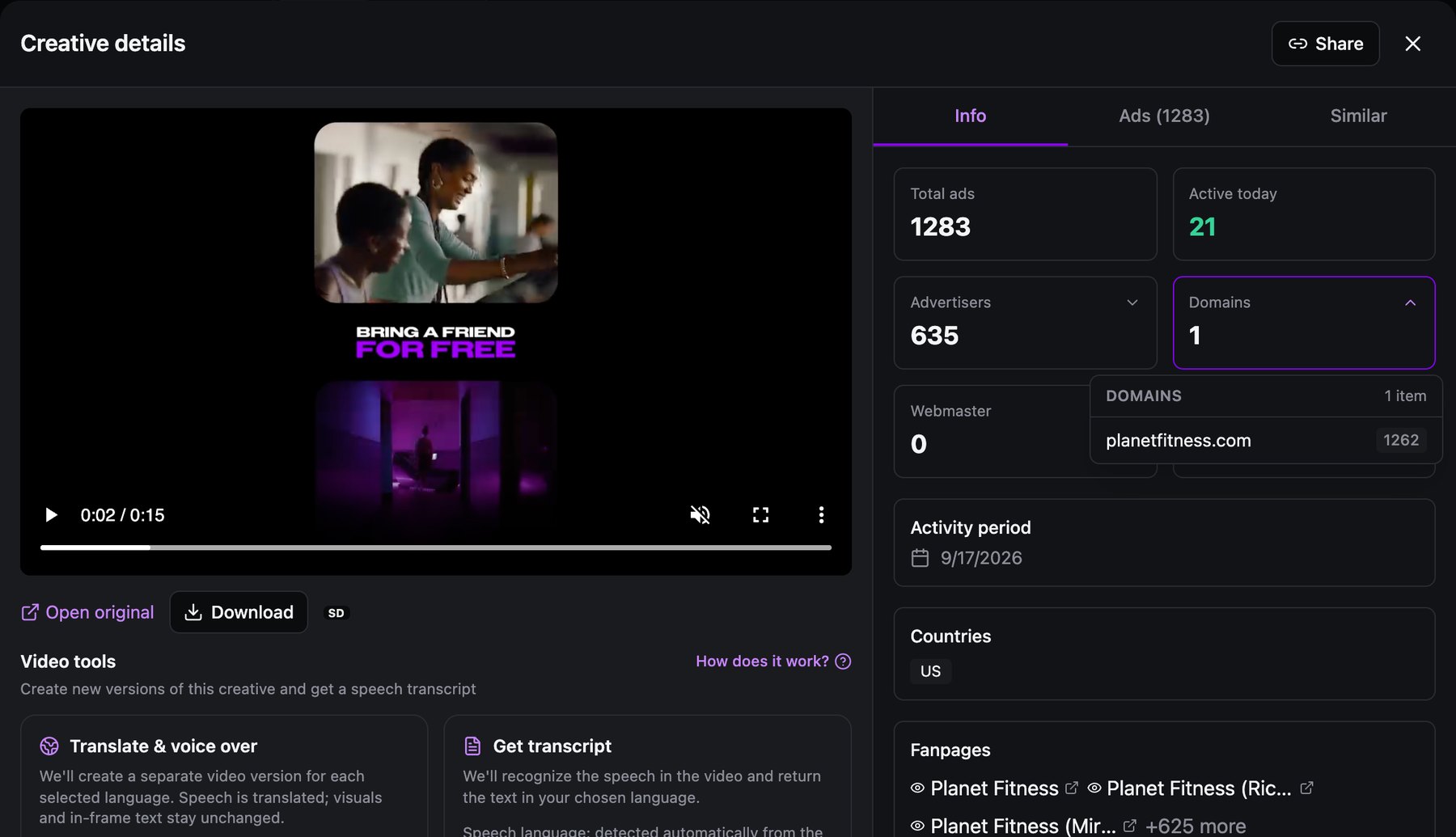Toggle eye icon for Planet Fitness (Ric...
This screenshot has height=837, width=1456.
(x=1094, y=788)
